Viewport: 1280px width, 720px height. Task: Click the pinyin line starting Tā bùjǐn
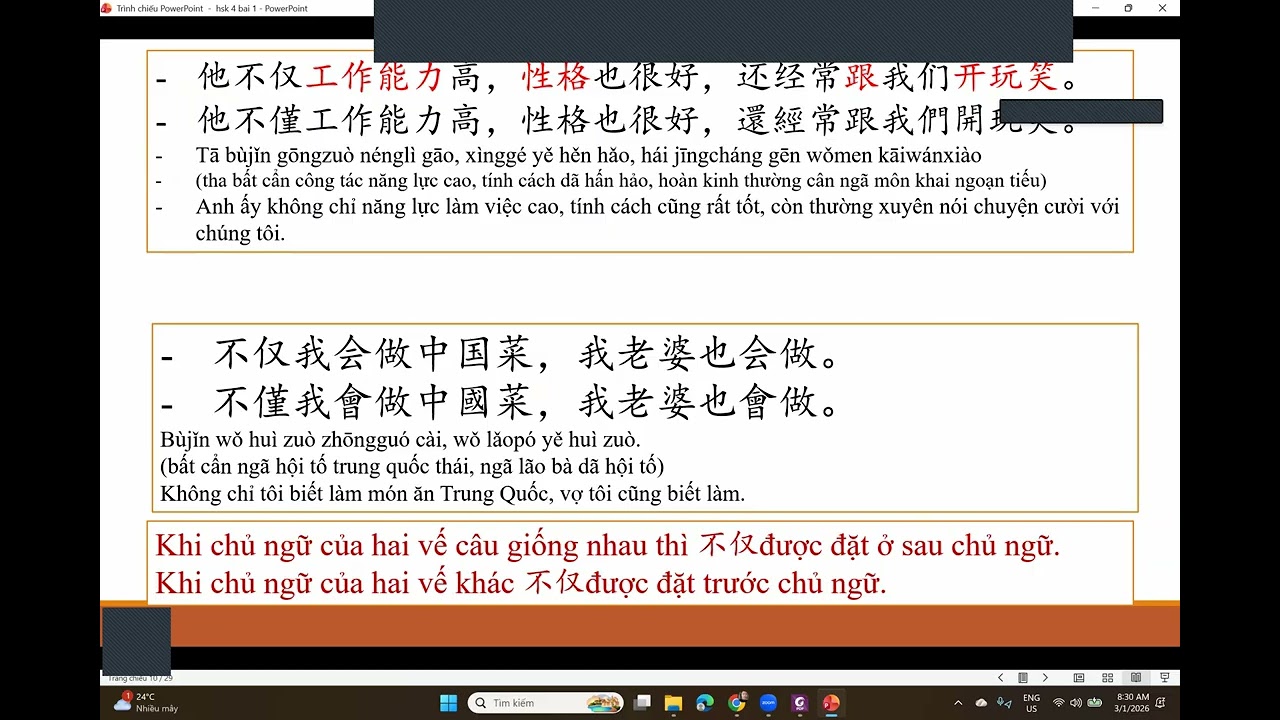pyautogui.click(x=589, y=156)
